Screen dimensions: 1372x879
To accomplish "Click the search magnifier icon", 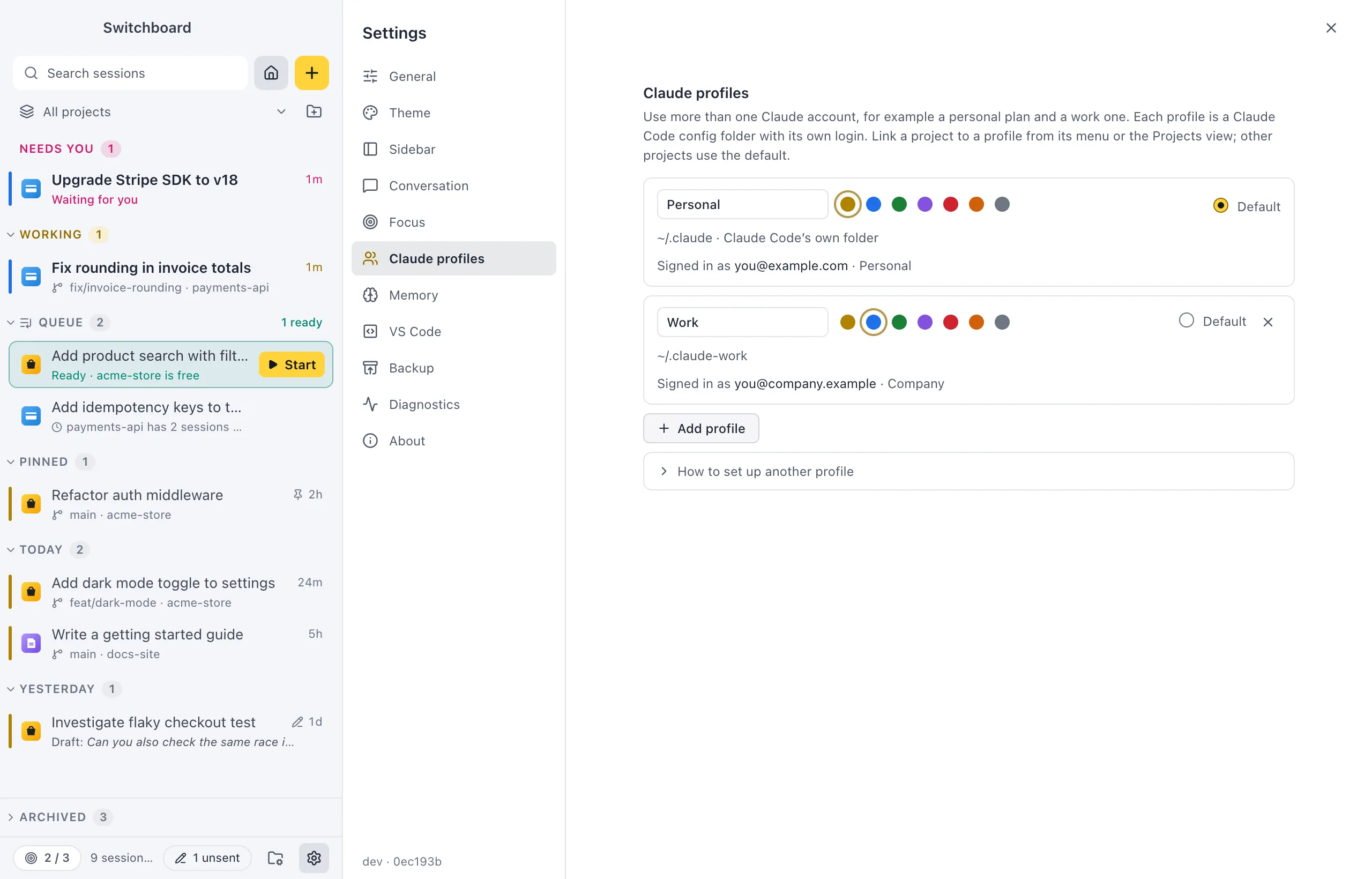I will click(x=32, y=73).
